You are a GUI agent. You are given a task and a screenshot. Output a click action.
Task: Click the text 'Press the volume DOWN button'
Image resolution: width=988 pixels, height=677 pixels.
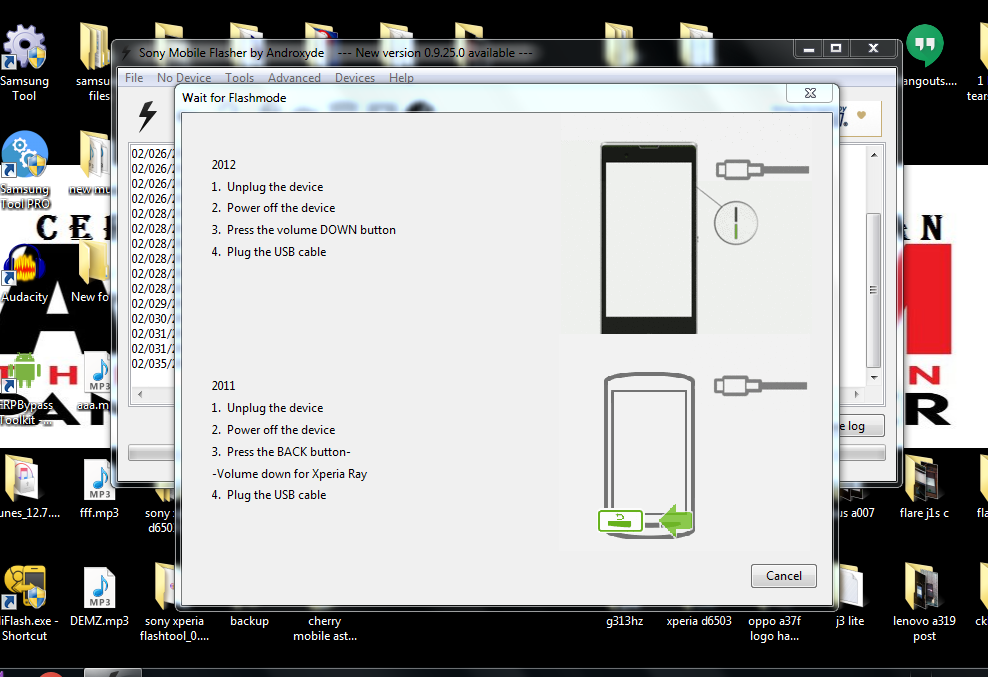(311, 230)
